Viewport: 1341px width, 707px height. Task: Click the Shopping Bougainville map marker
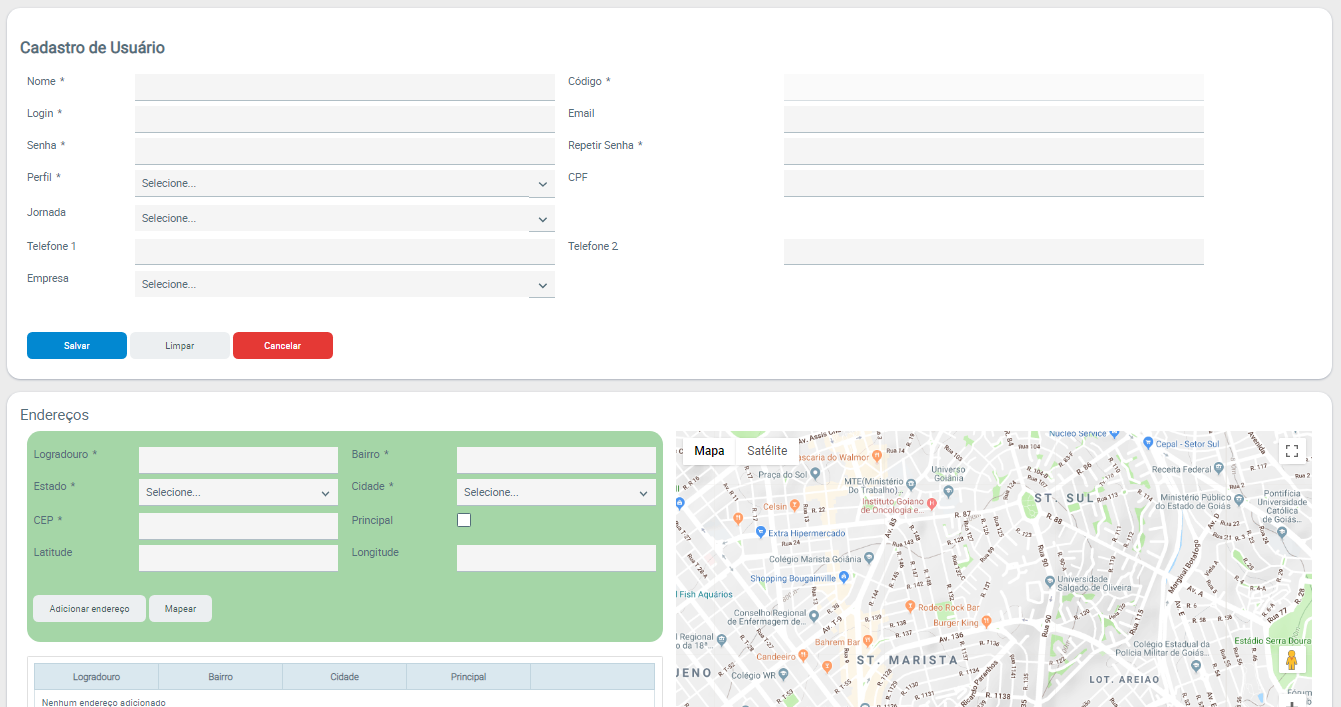(844, 577)
